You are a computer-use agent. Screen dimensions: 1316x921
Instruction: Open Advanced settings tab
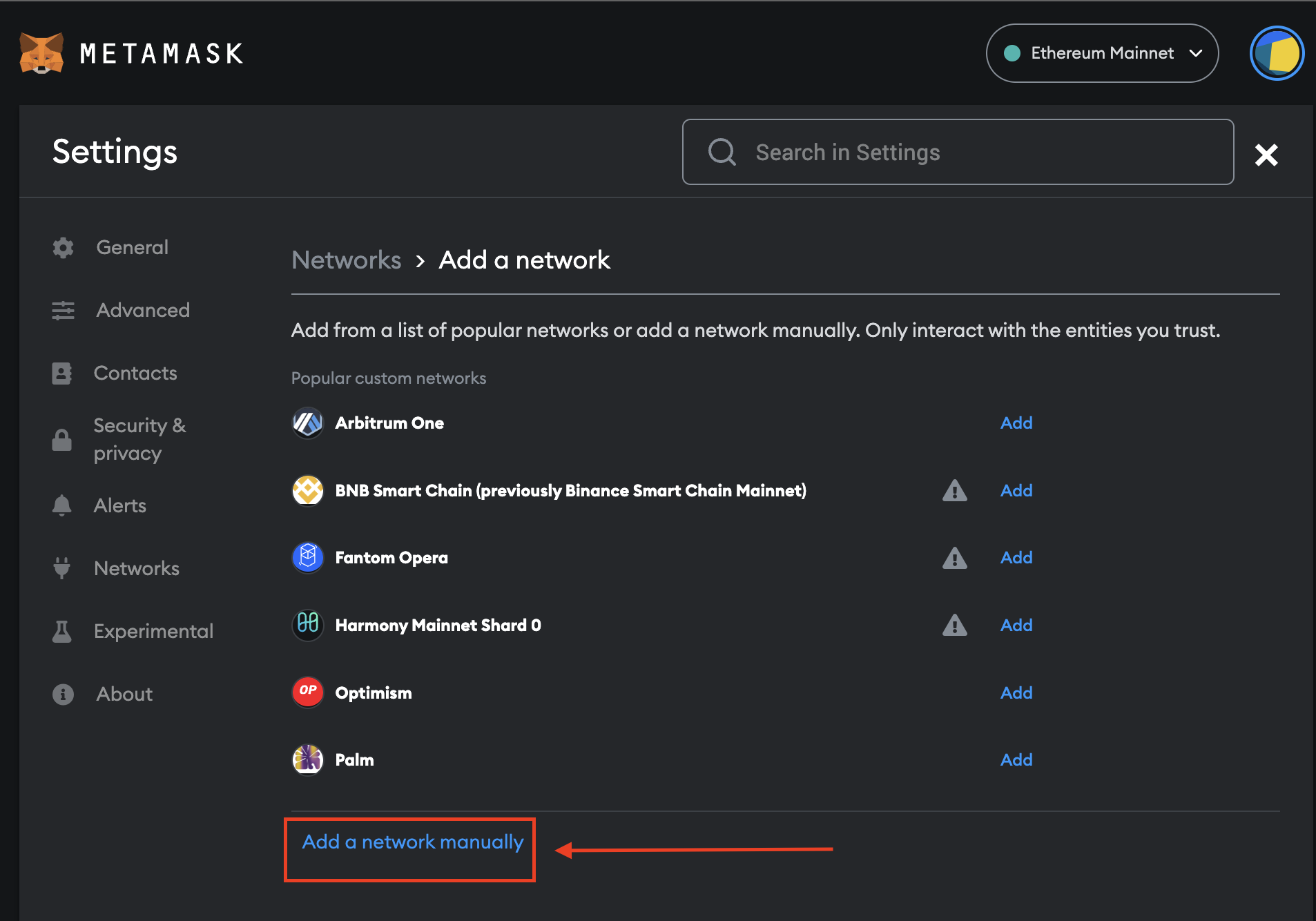click(142, 310)
